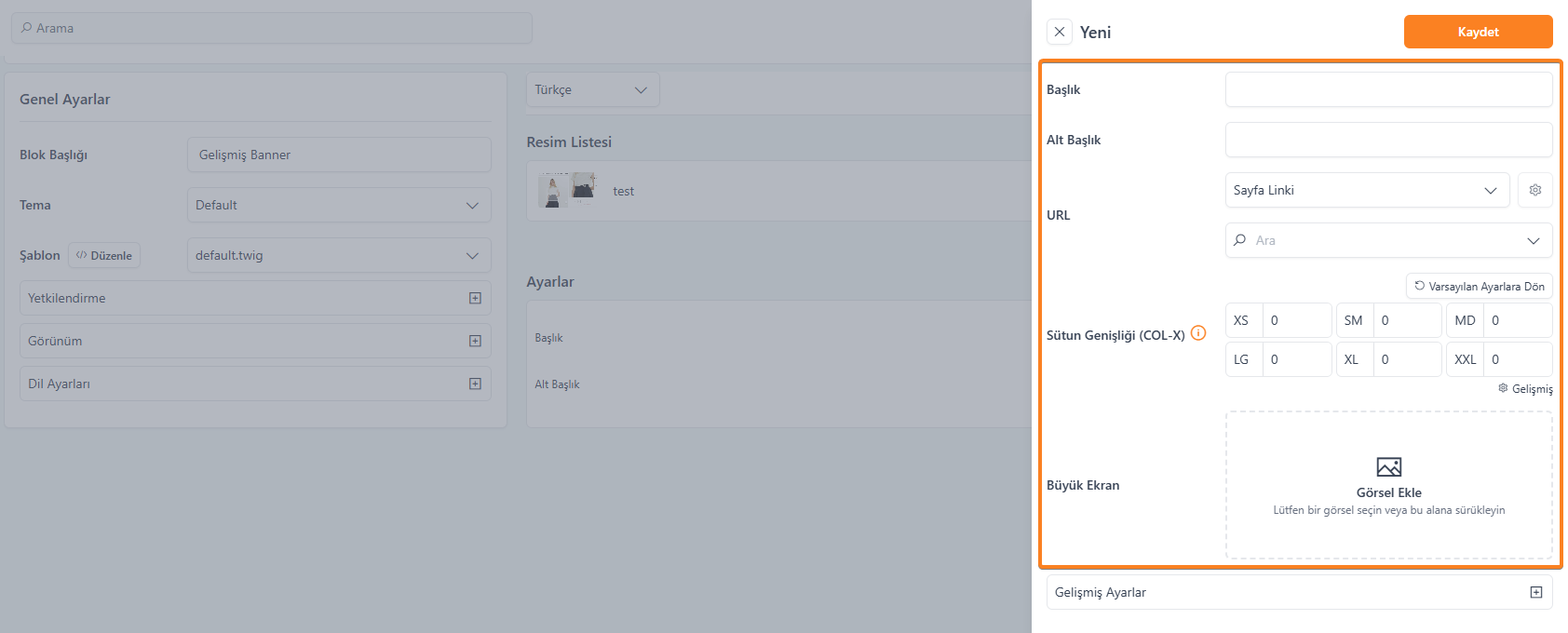Click the test image thumbnail
Viewport: 1568px width, 633px height.
(567, 190)
